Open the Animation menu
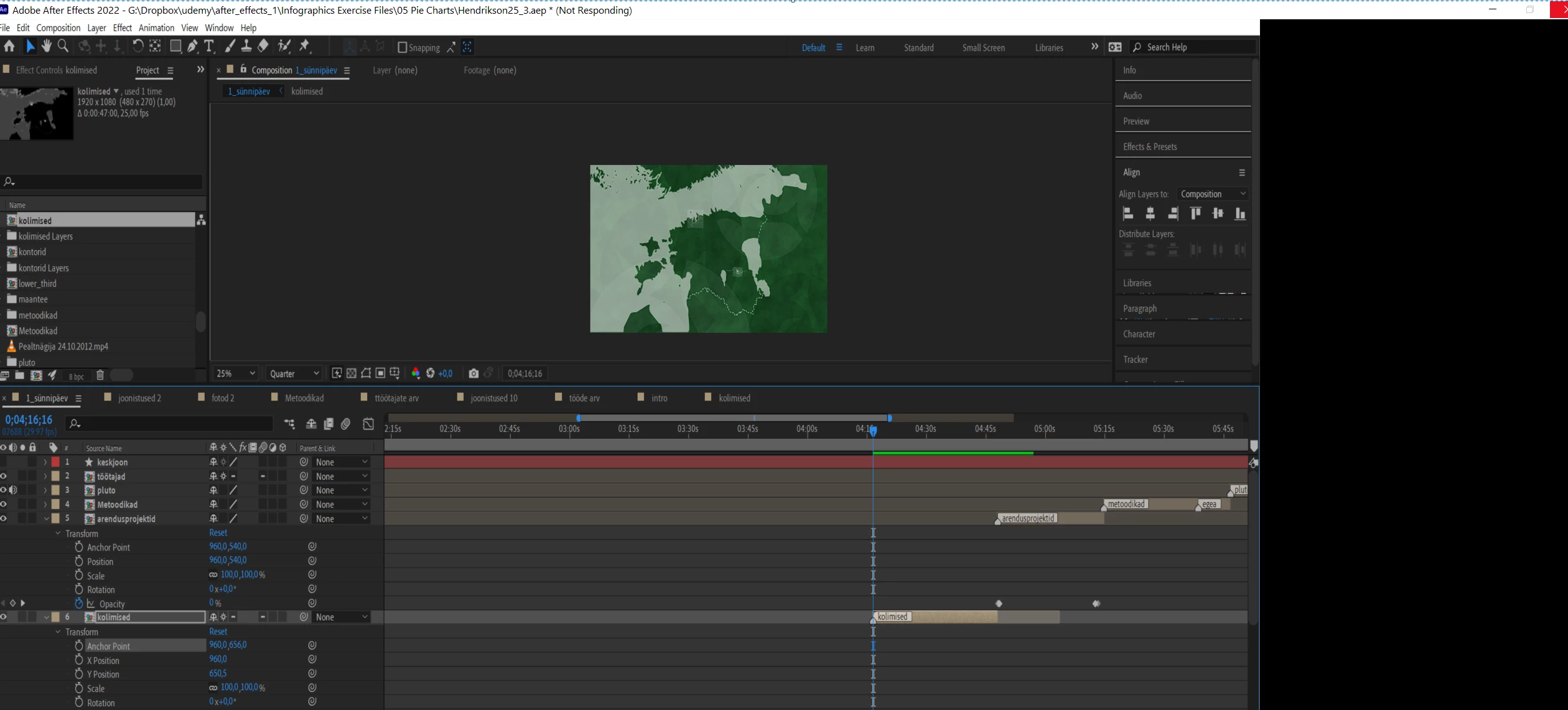 tap(156, 28)
